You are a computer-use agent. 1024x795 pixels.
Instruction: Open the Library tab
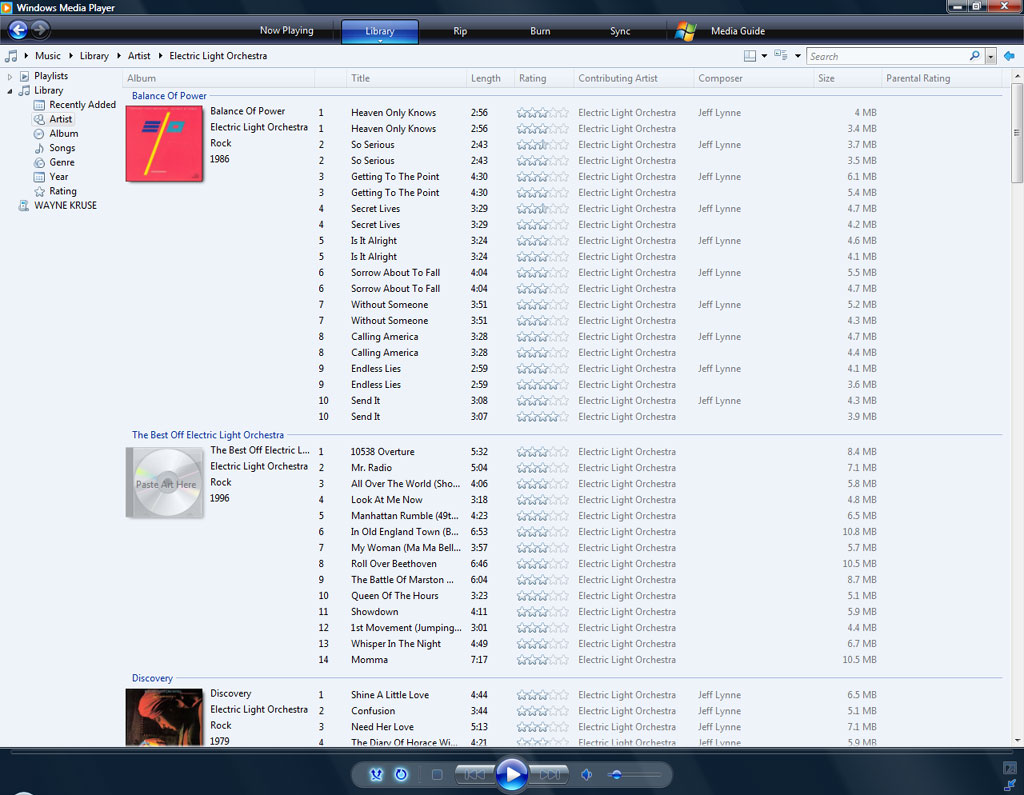click(x=379, y=31)
